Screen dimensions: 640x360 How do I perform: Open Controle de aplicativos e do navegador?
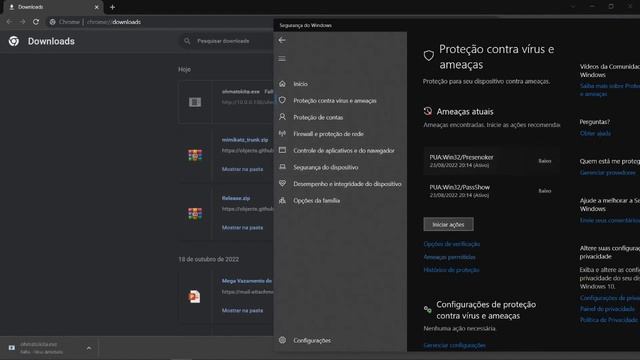click(344, 150)
